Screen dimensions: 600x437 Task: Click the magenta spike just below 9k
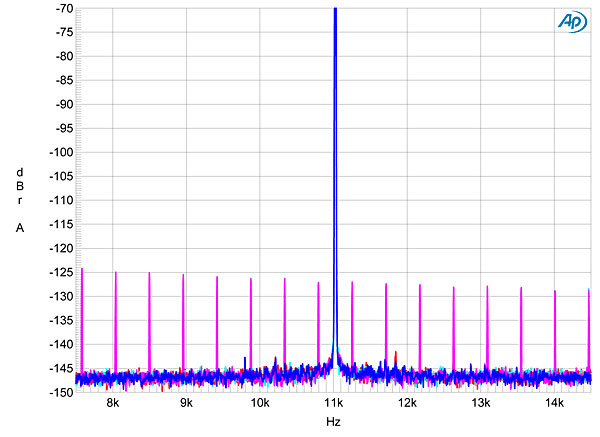coord(183,323)
